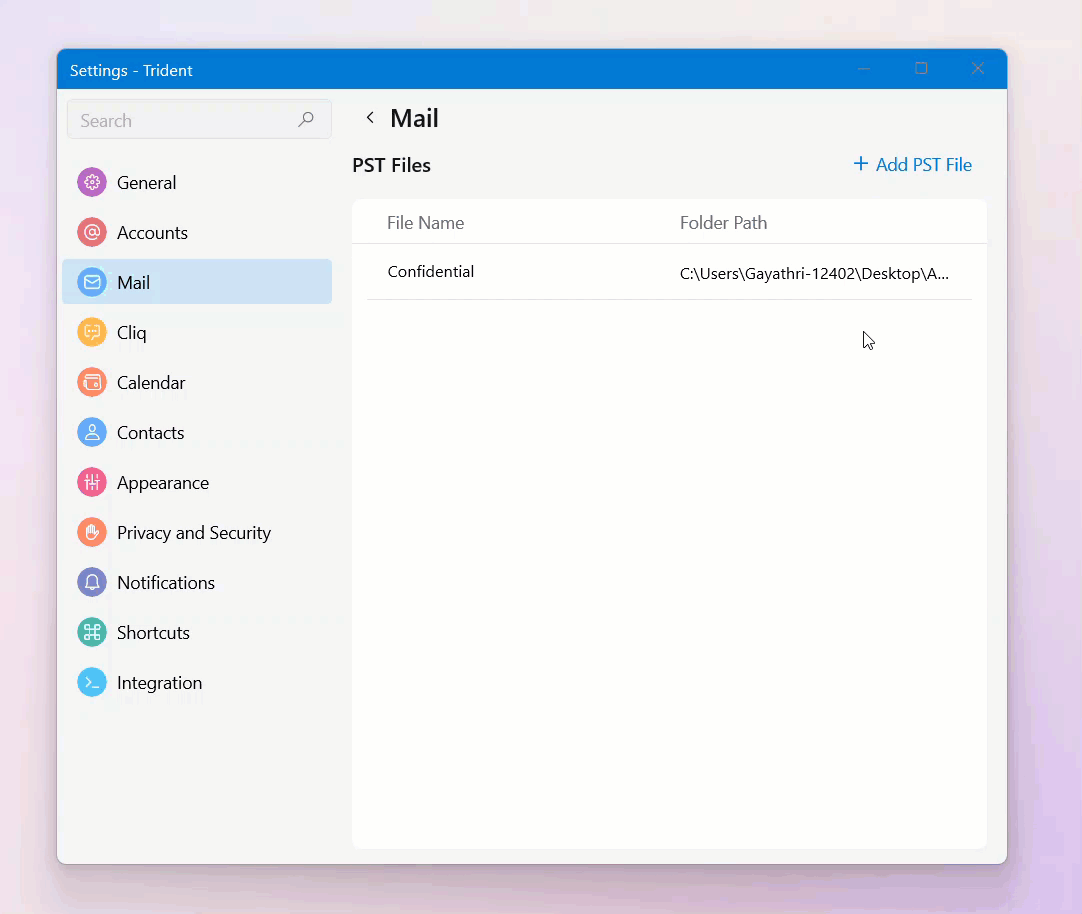Viewport: 1082px width, 914px height.
Task: Open Appearance settings label
Action: click(163, 484)
